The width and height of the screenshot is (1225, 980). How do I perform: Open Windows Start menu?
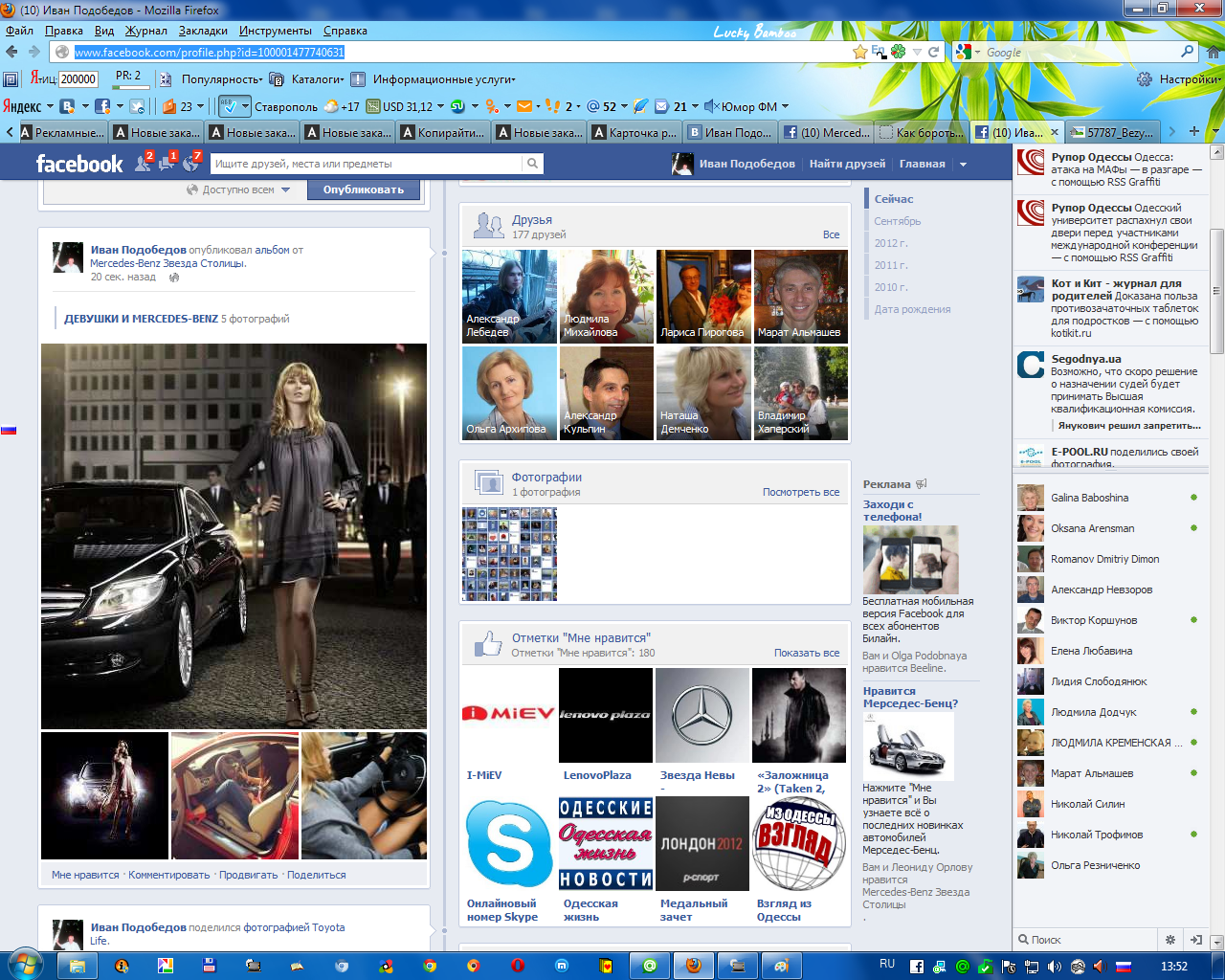point(23,965)
